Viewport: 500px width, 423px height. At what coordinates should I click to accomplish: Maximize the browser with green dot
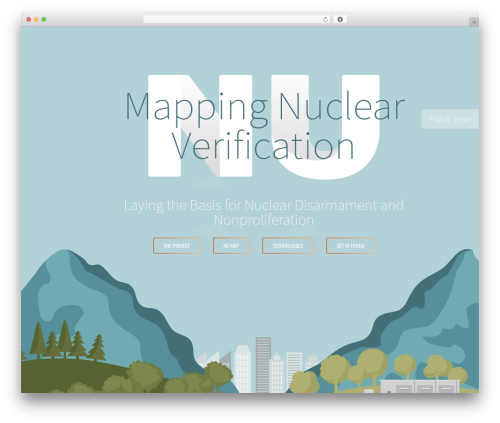[44, 19]
